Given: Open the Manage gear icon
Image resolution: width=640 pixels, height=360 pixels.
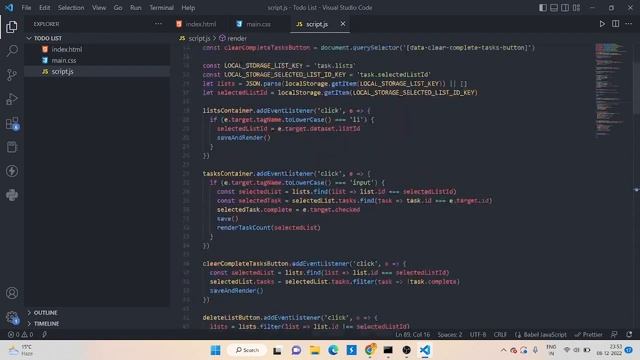Looking at the screenshot, I should click(x=12, y=317).
